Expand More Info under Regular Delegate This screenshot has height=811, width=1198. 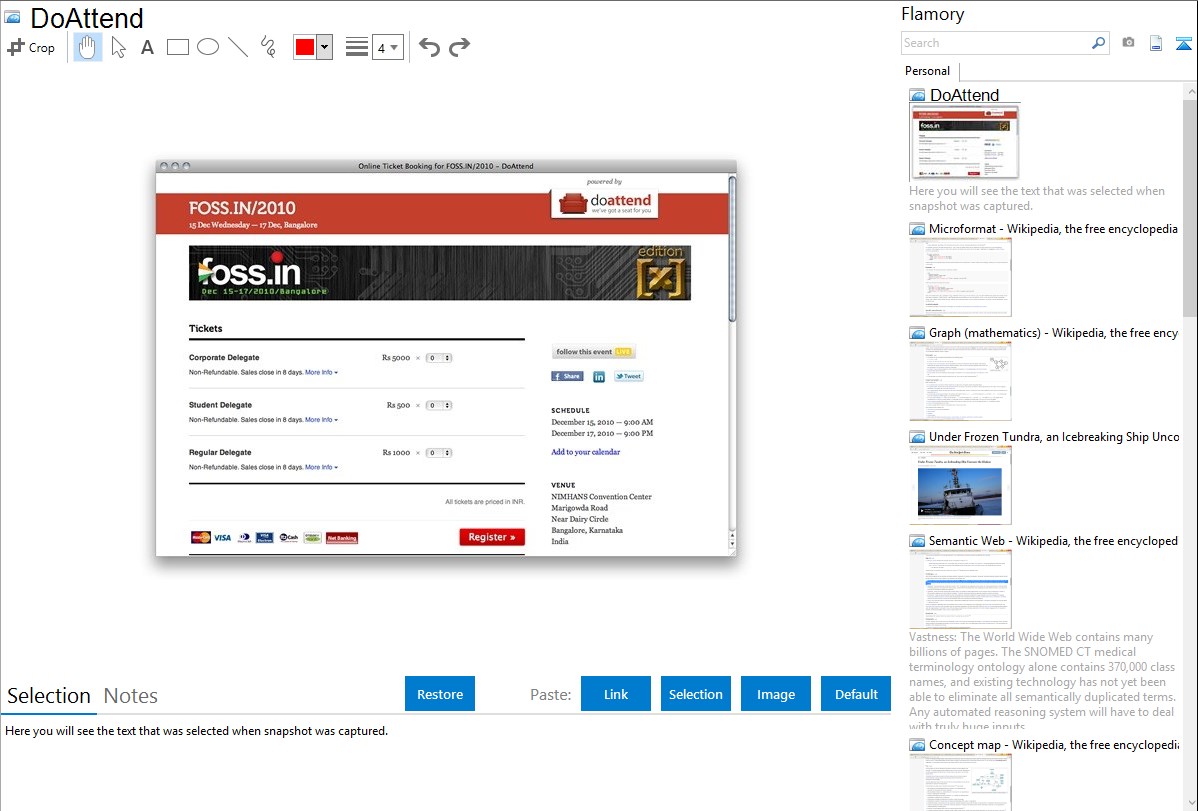coord(321,467)
